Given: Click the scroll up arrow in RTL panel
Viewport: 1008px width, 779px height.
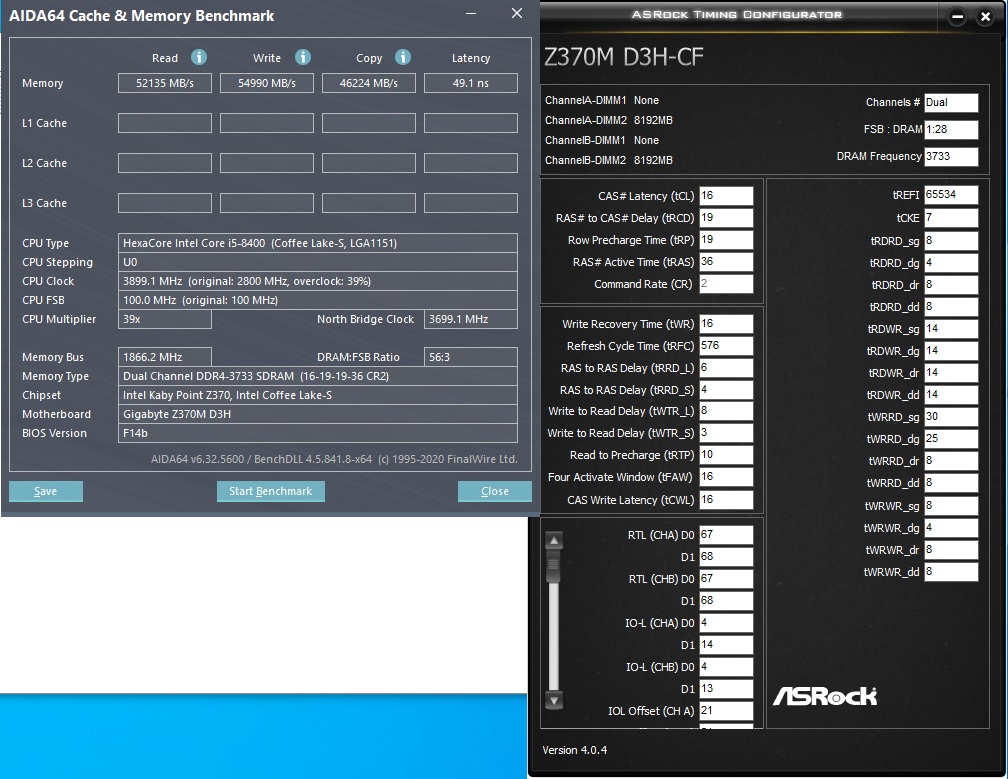Looking at the screenshot, I should (x=554, y=541).
